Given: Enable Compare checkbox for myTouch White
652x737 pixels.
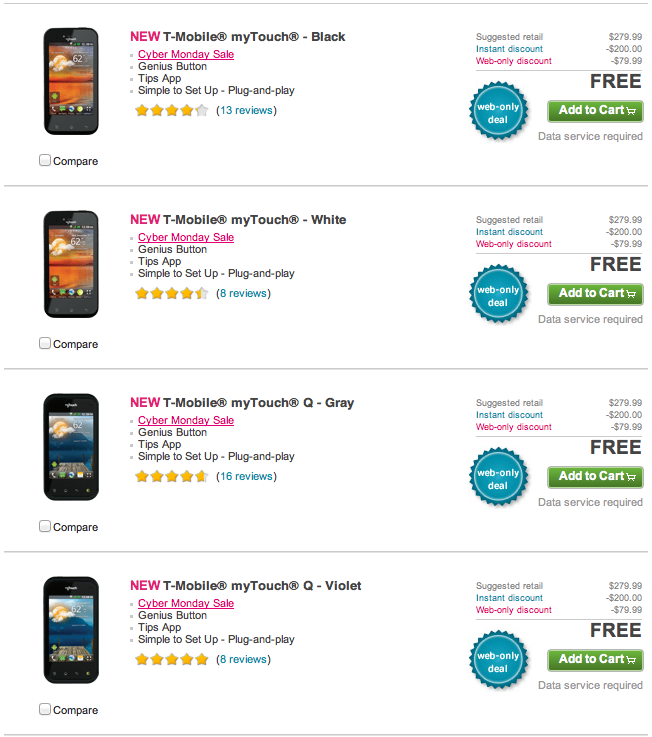Looking at the screenshot, I should [x=45, y=343].
